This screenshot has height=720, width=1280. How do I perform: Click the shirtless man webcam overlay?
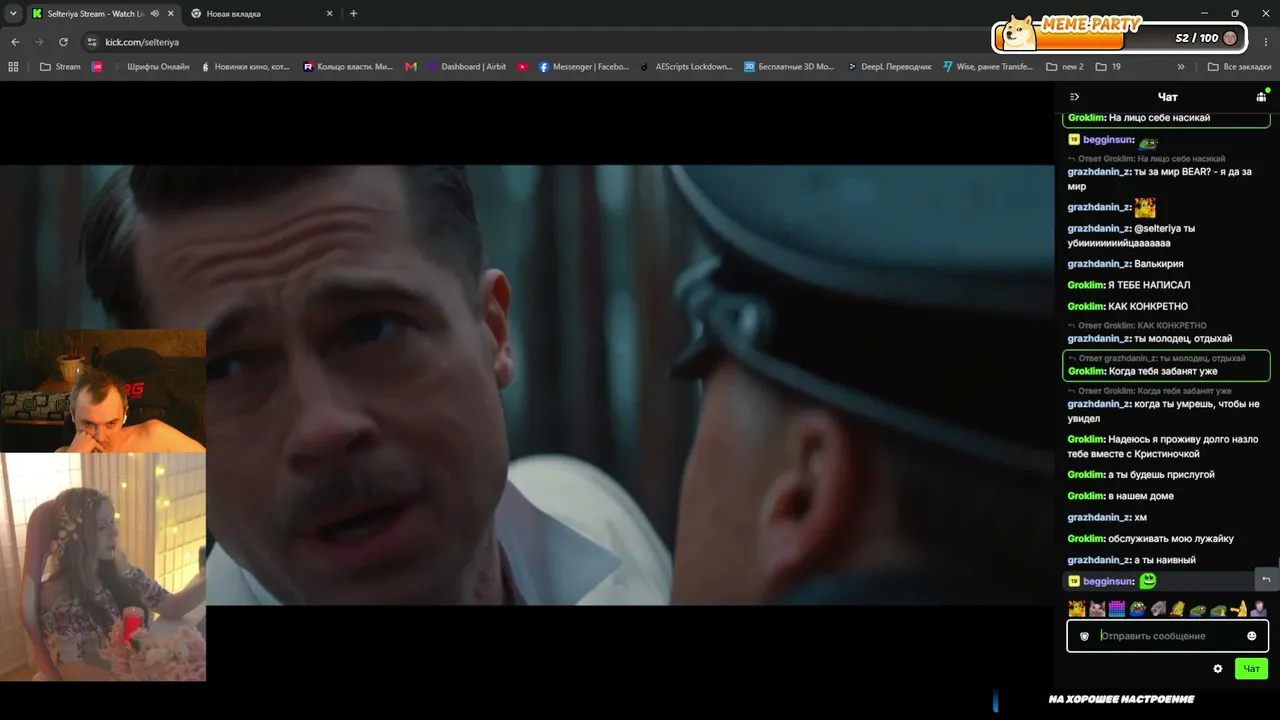coord(103,391)
